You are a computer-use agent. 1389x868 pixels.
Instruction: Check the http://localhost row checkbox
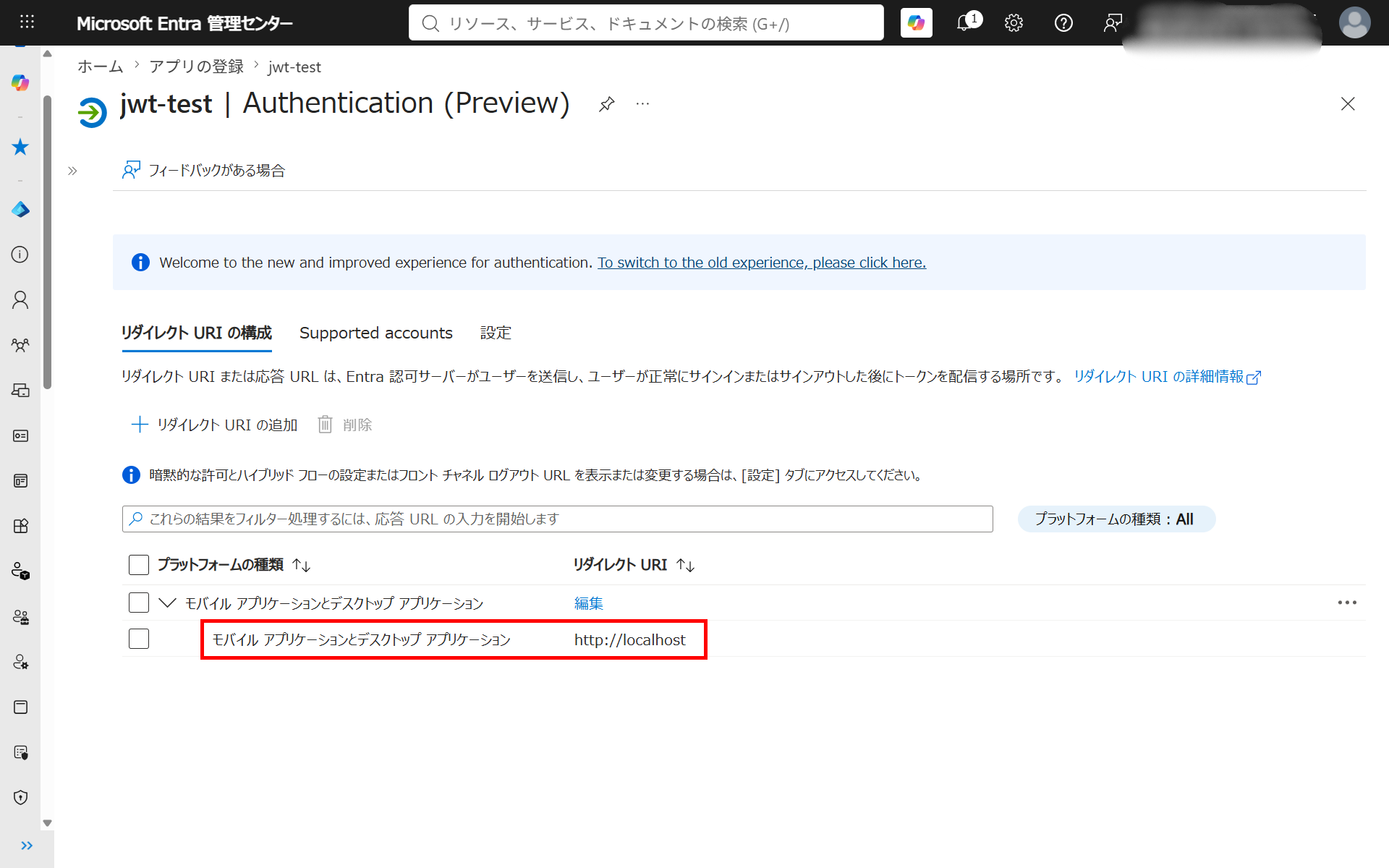click(139, 639)
